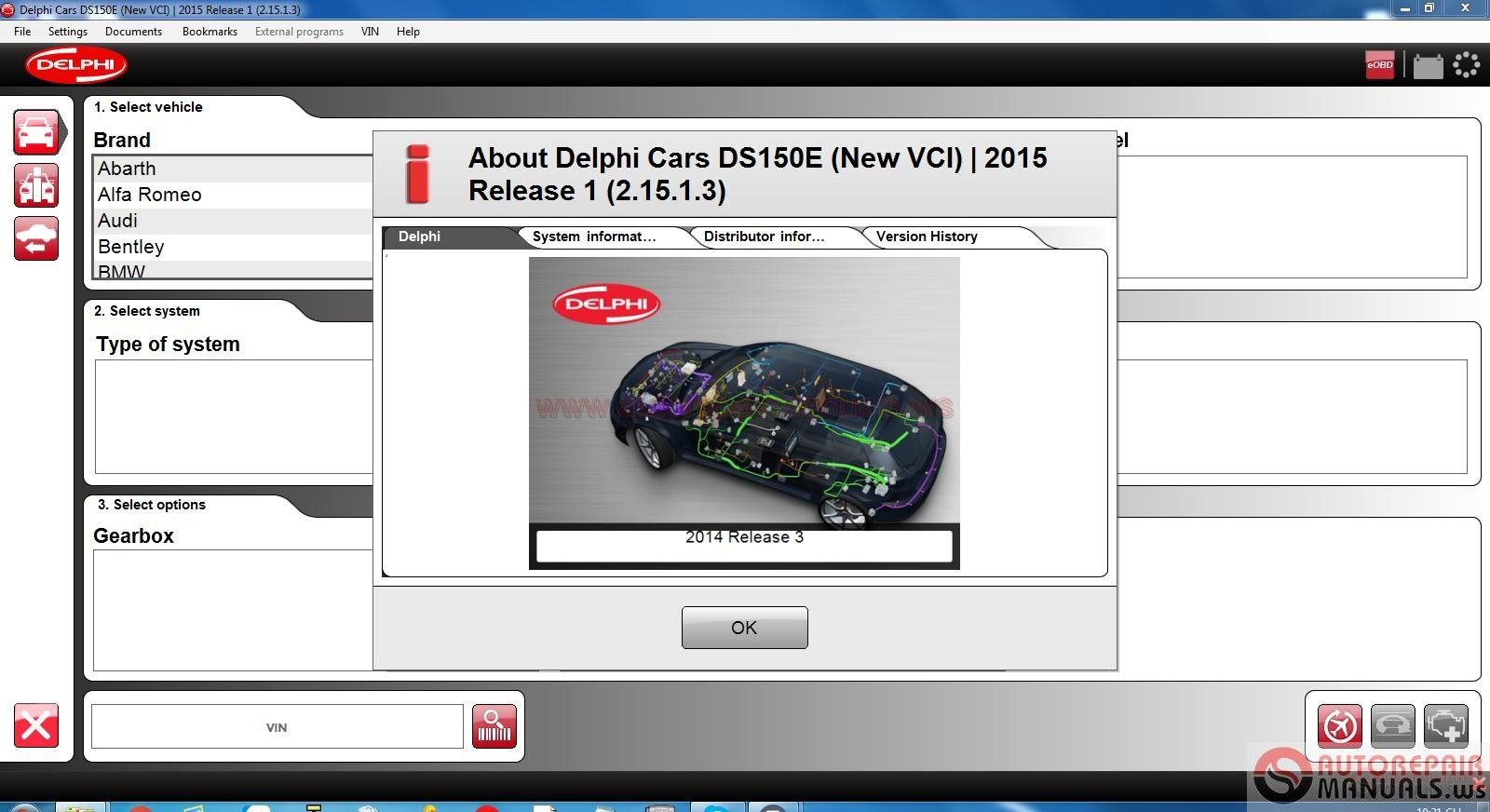Click the OK button in About dialog
The width and height of the screenshot is (1490, 812).
[744, 628]
